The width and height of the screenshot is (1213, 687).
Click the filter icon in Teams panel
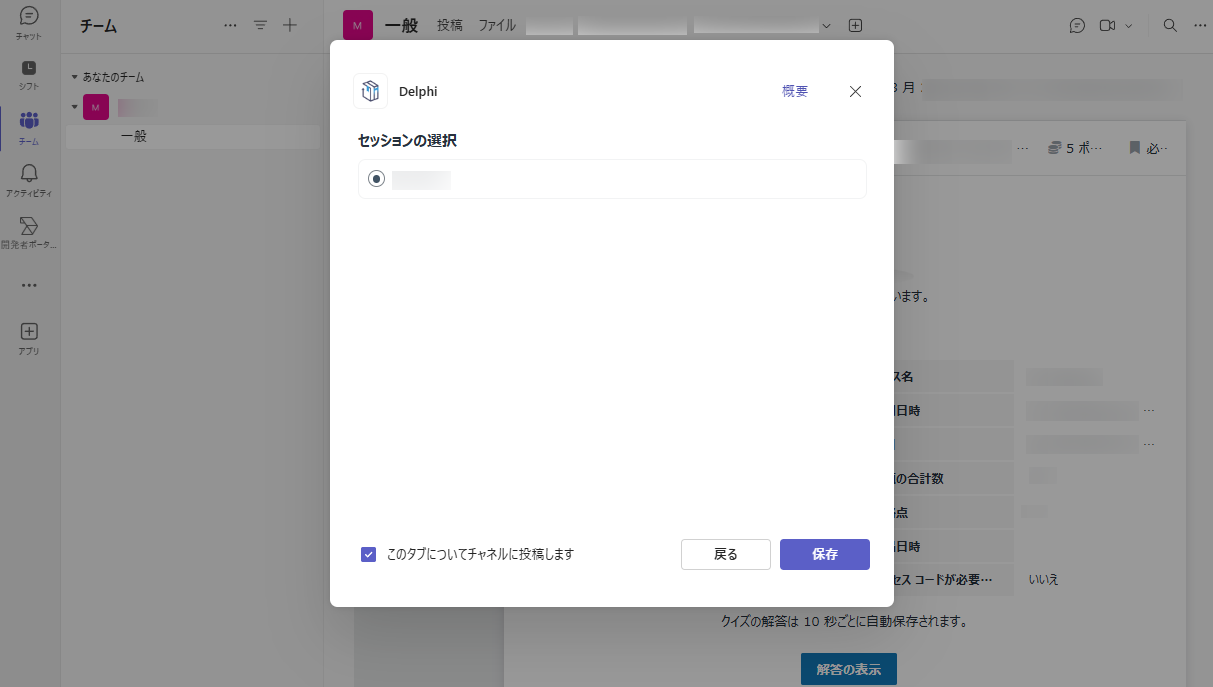click(260, 26)
